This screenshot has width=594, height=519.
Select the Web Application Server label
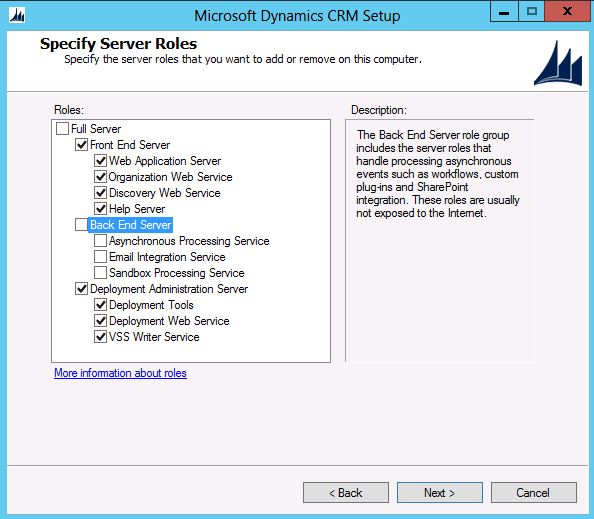point(165,161)
